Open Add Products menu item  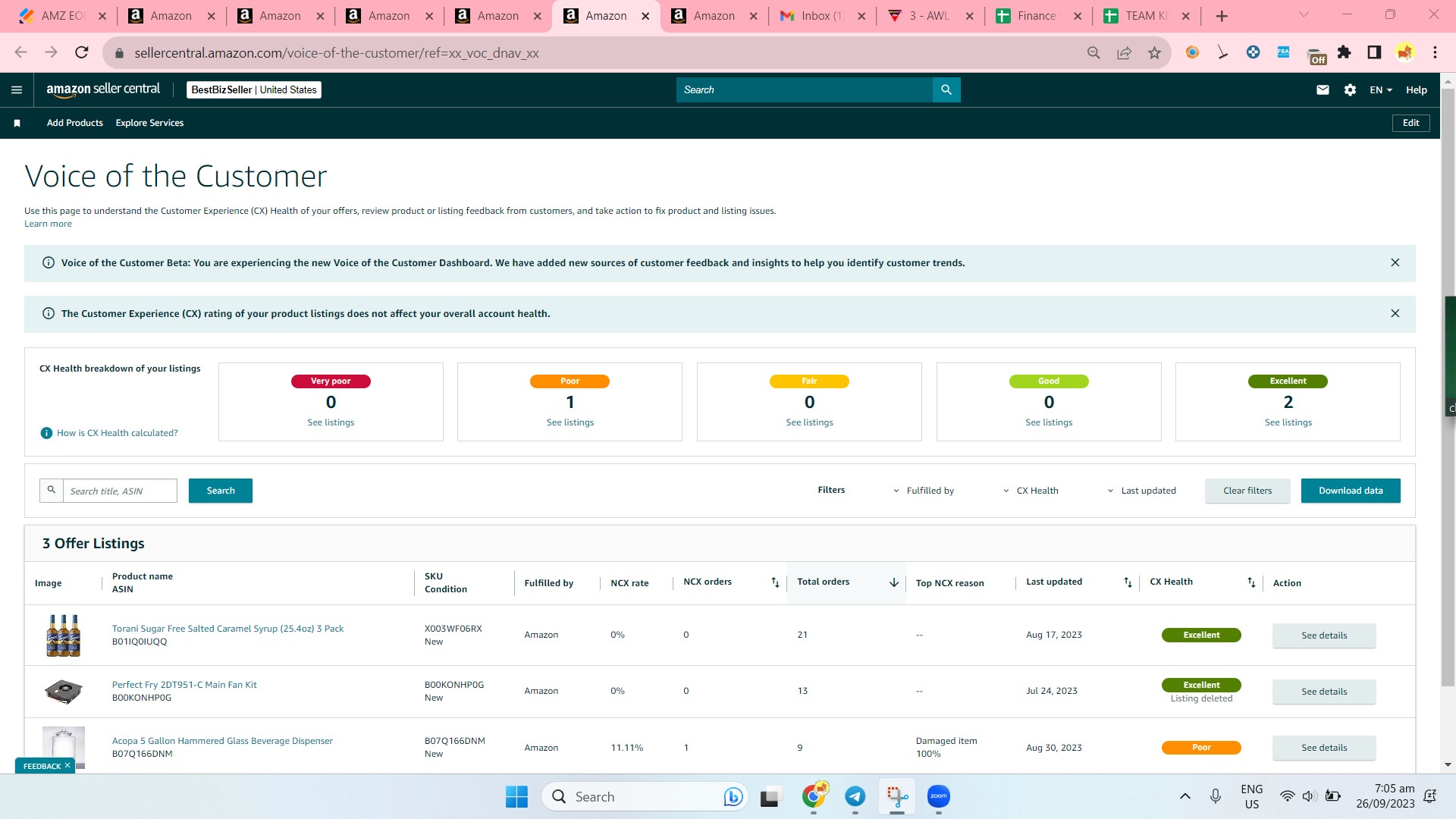click(x=75, y=123)
